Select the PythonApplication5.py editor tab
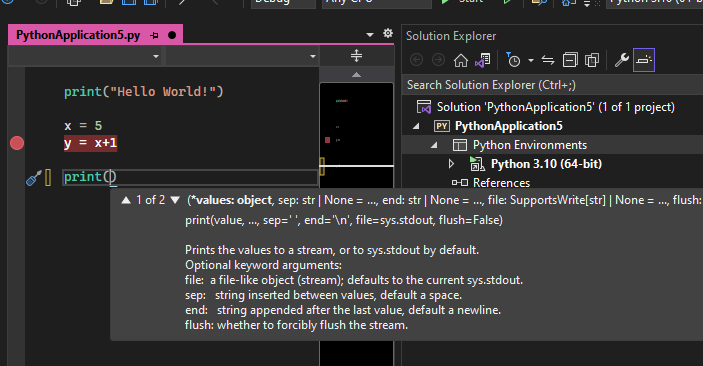Screen dimensions: 703x366 click(78, 35)
